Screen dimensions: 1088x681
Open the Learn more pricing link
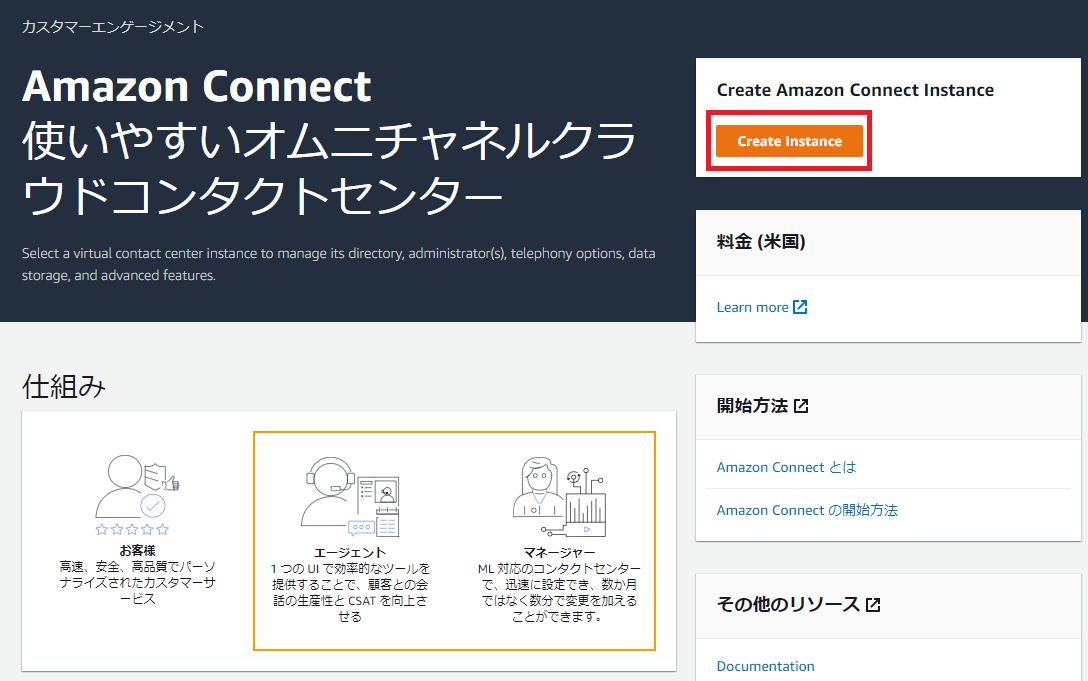752,307
